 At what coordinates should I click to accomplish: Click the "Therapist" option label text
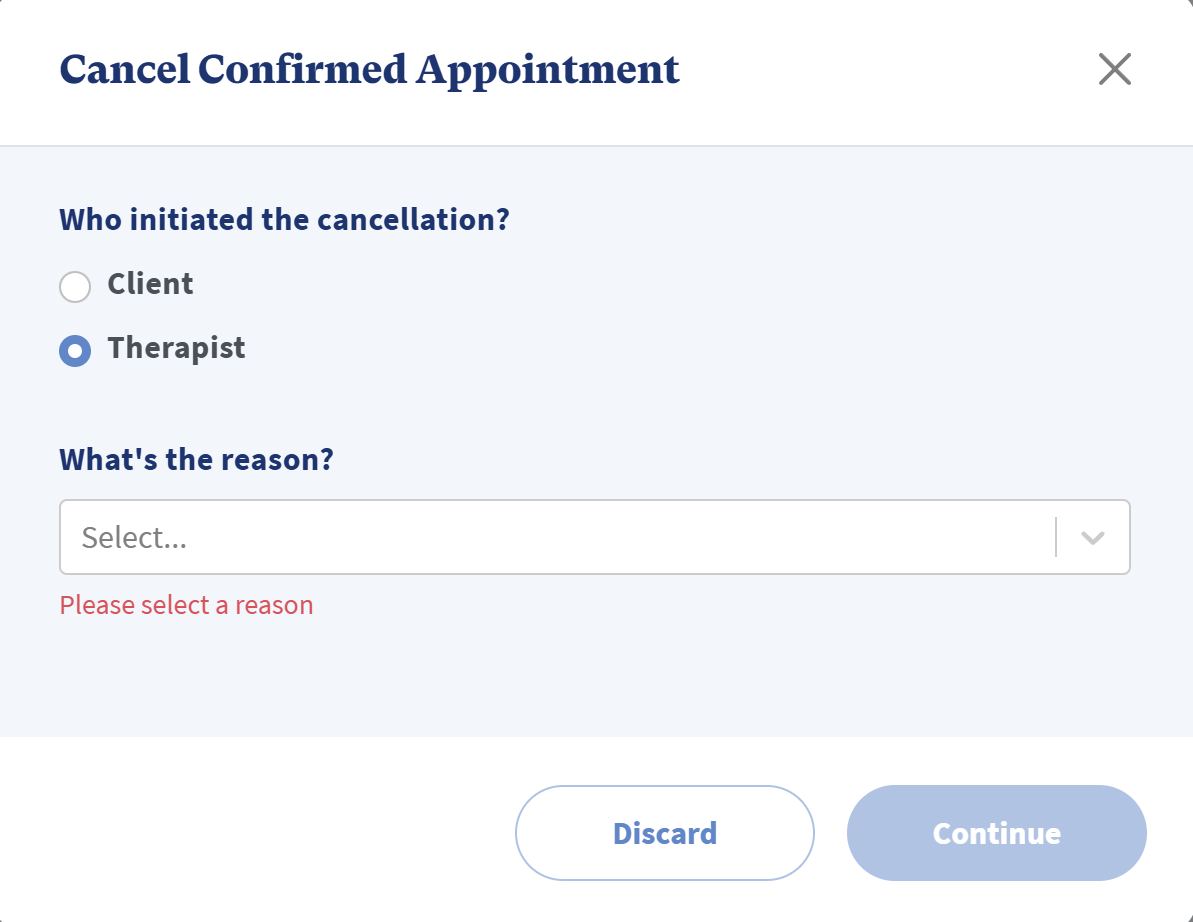pyautogui.click(x=176, y=348)
